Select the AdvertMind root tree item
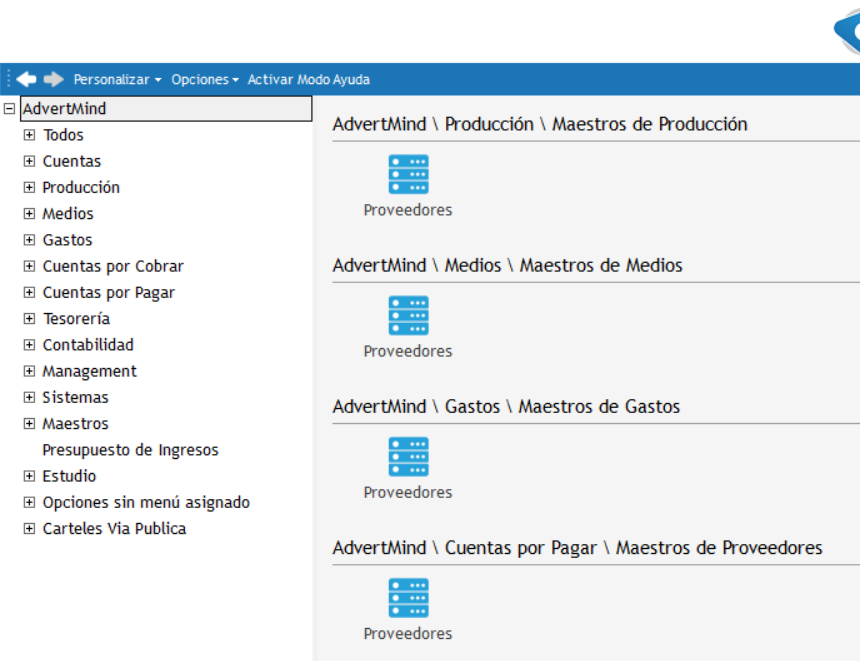This screenshot has width=860, height=661. 166,109
